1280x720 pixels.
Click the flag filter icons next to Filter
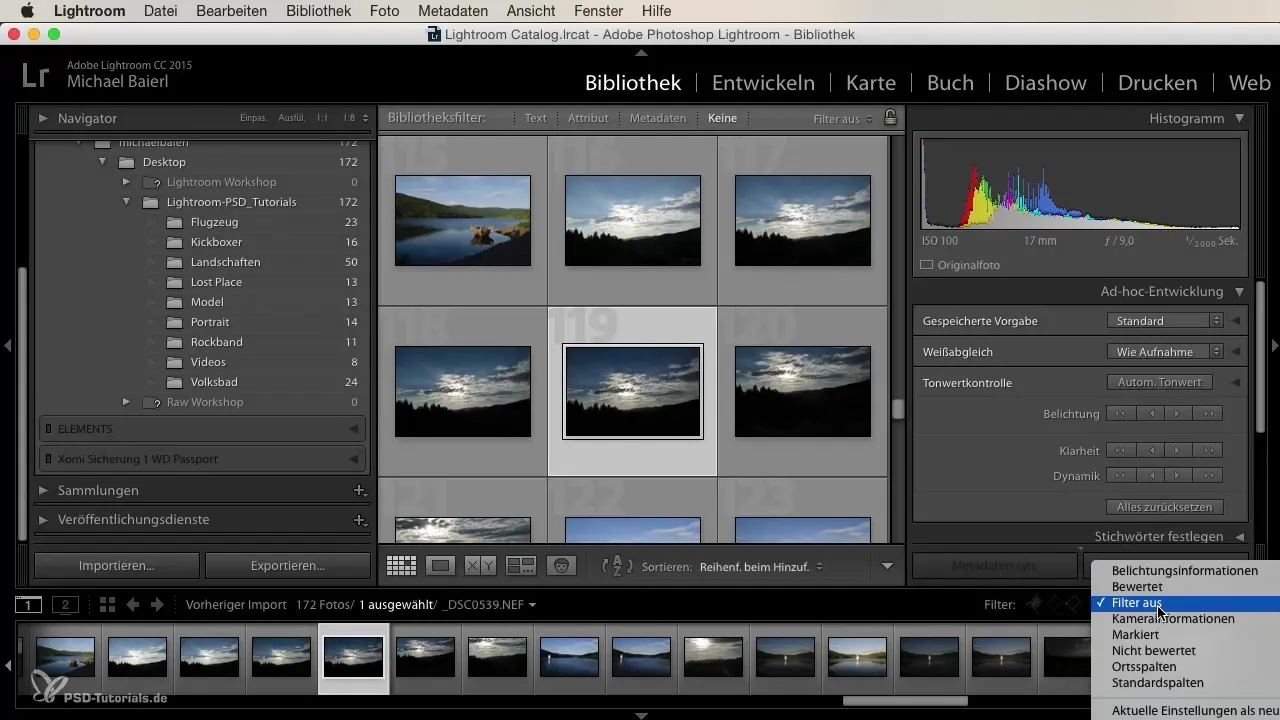(x=1055, y=604)
